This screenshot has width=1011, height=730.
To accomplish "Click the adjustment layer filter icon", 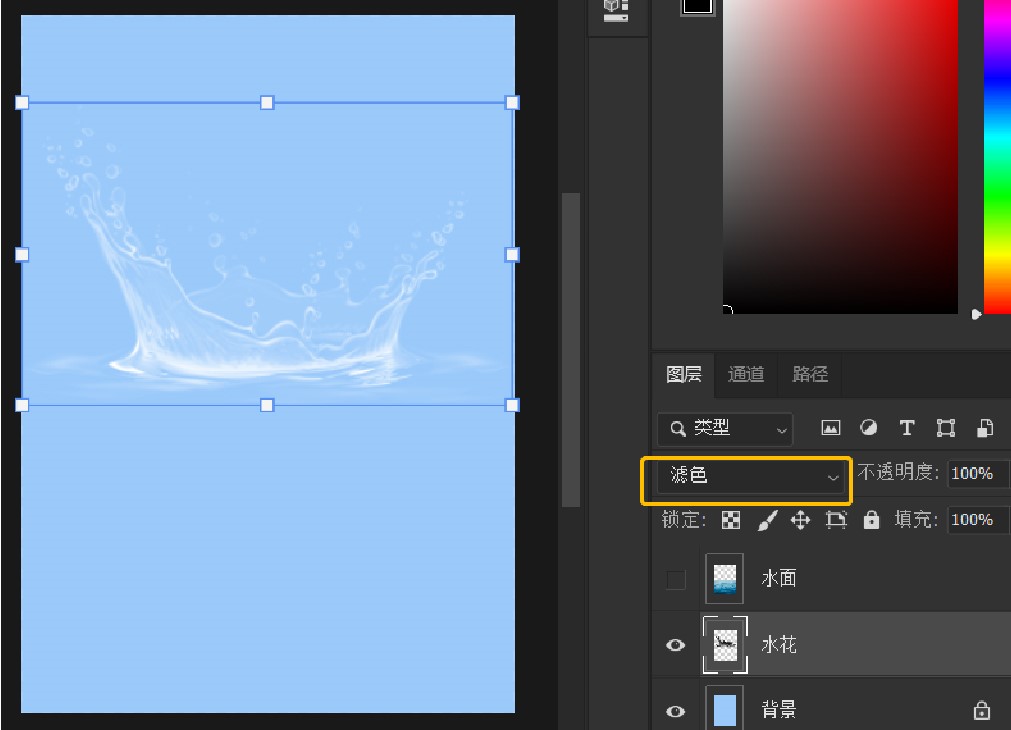I will (x=868, y=428).
